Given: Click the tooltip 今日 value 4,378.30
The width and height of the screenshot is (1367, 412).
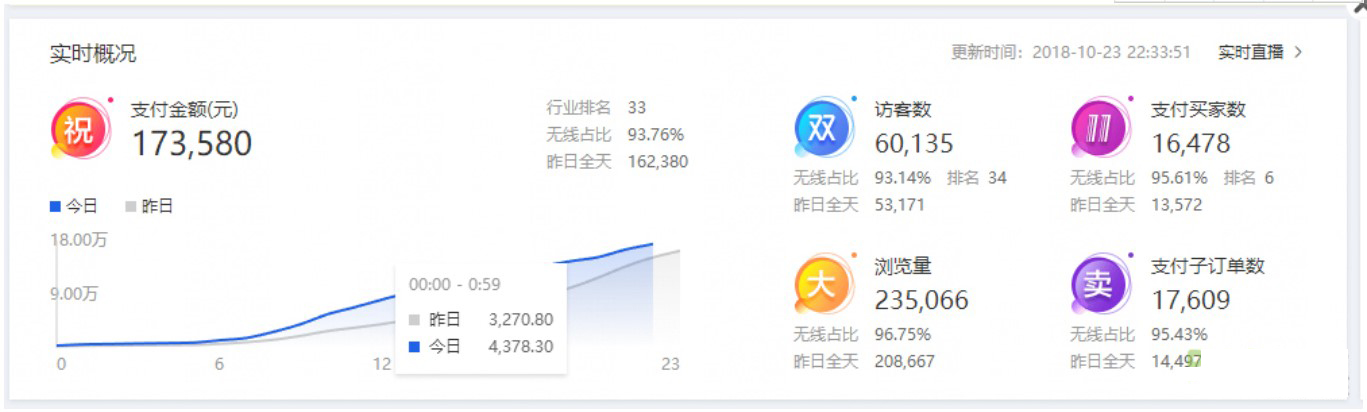Looking at the screenshot, I should pyautogui.click(x=521, y=347).
